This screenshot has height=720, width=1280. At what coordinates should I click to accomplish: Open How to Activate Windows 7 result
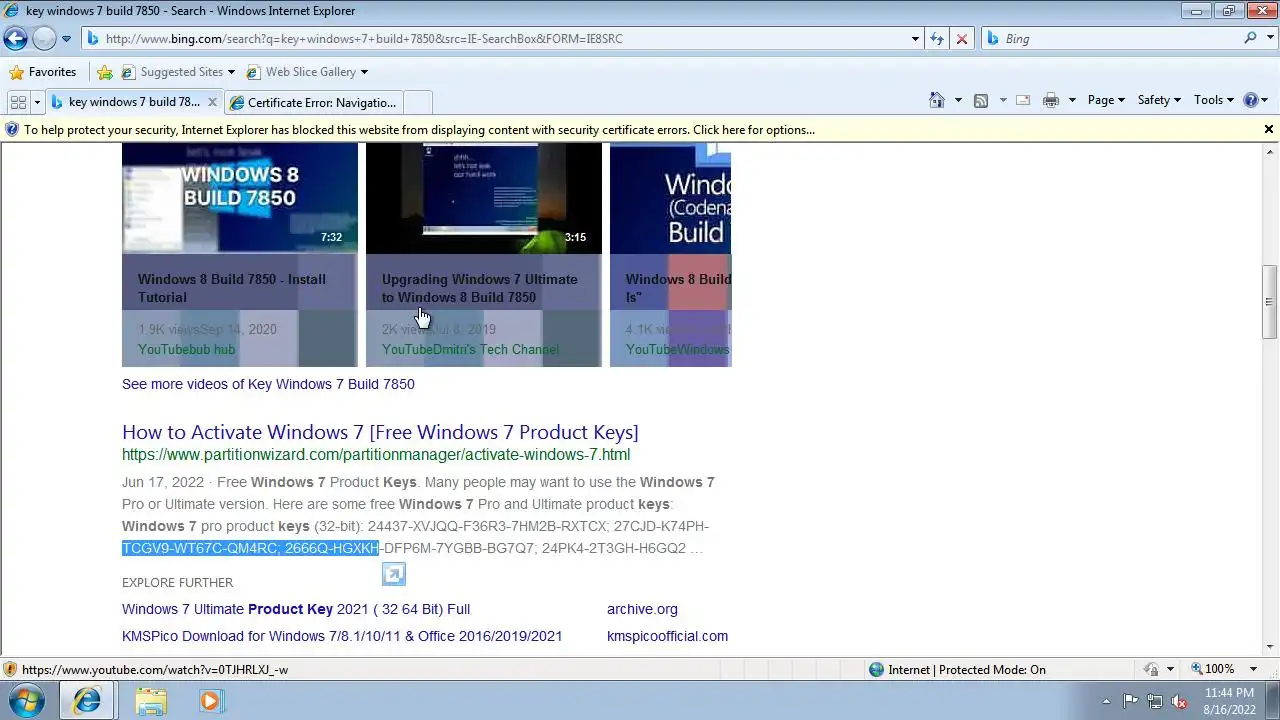pyautogui.click(x=380, y=432)
